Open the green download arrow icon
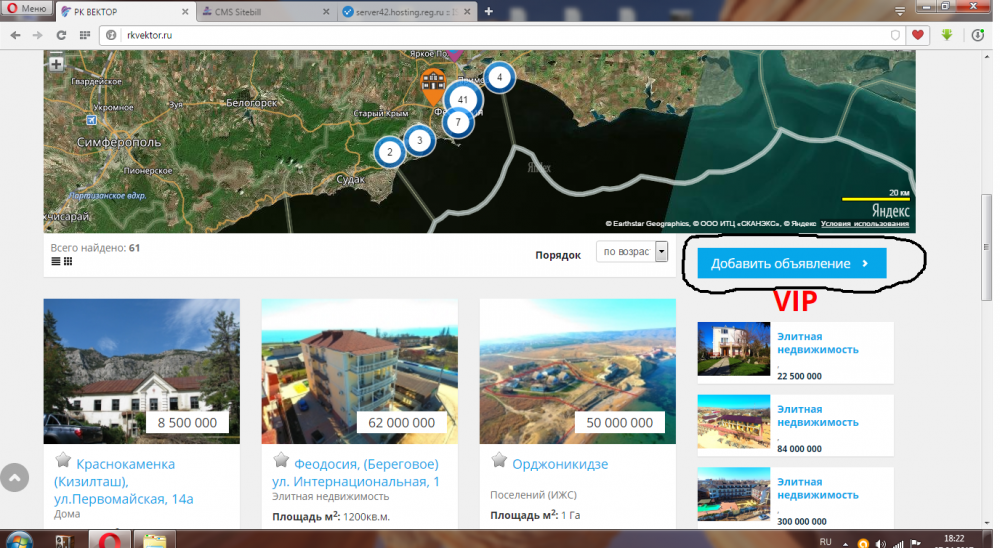 coord(947,35)
